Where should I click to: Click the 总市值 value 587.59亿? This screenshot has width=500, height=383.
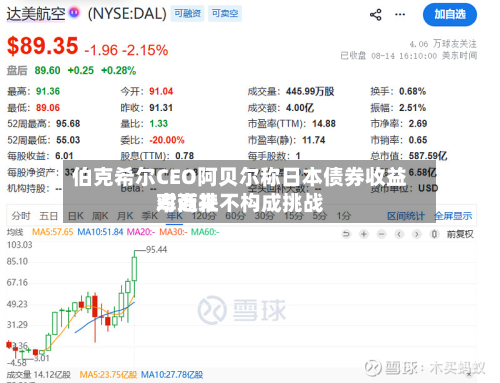[x=428, y=156]
